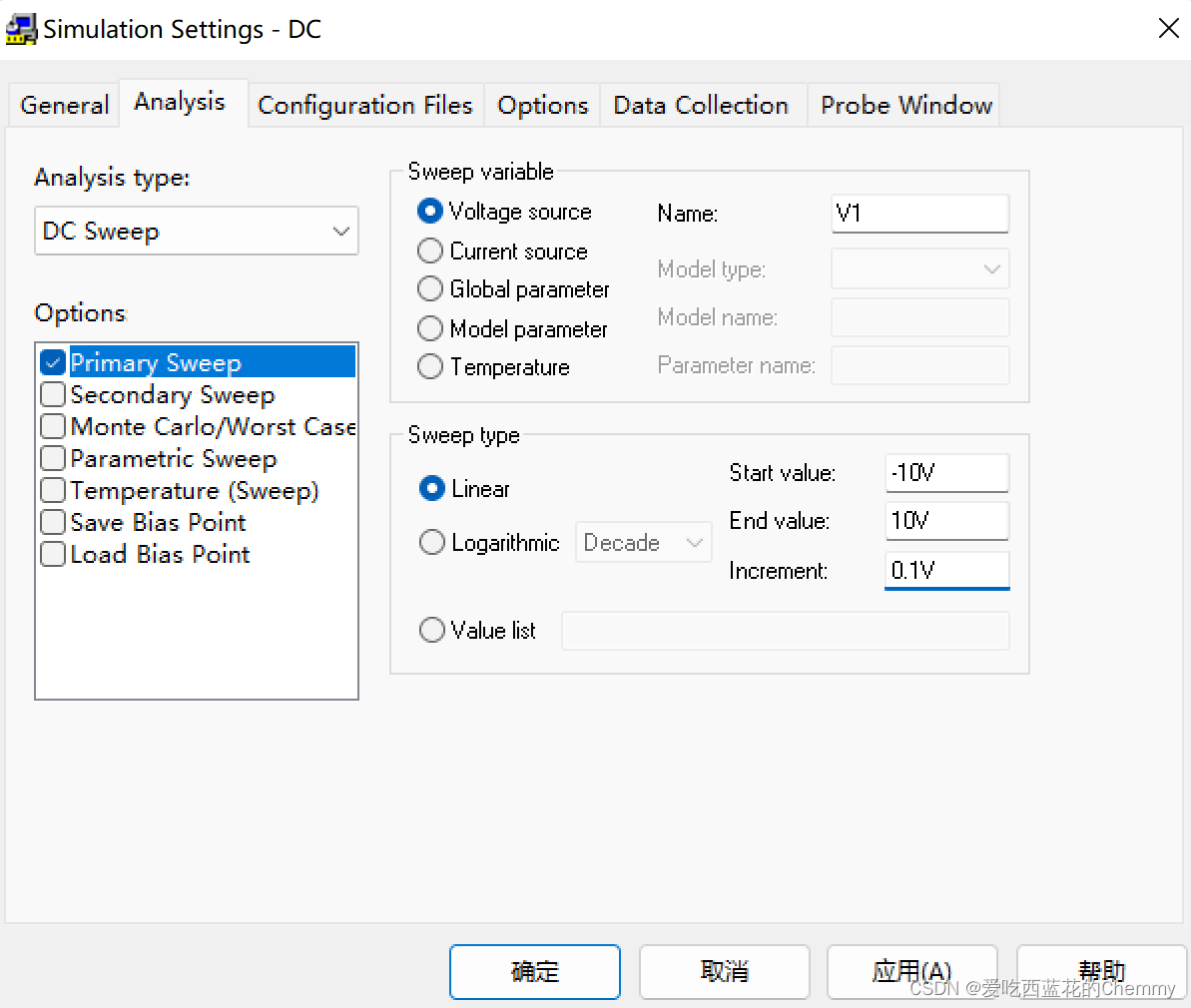The image size is (1191, 1008).
Task: Close the Simulation Settings dialog
Action: coord(1168,29)
